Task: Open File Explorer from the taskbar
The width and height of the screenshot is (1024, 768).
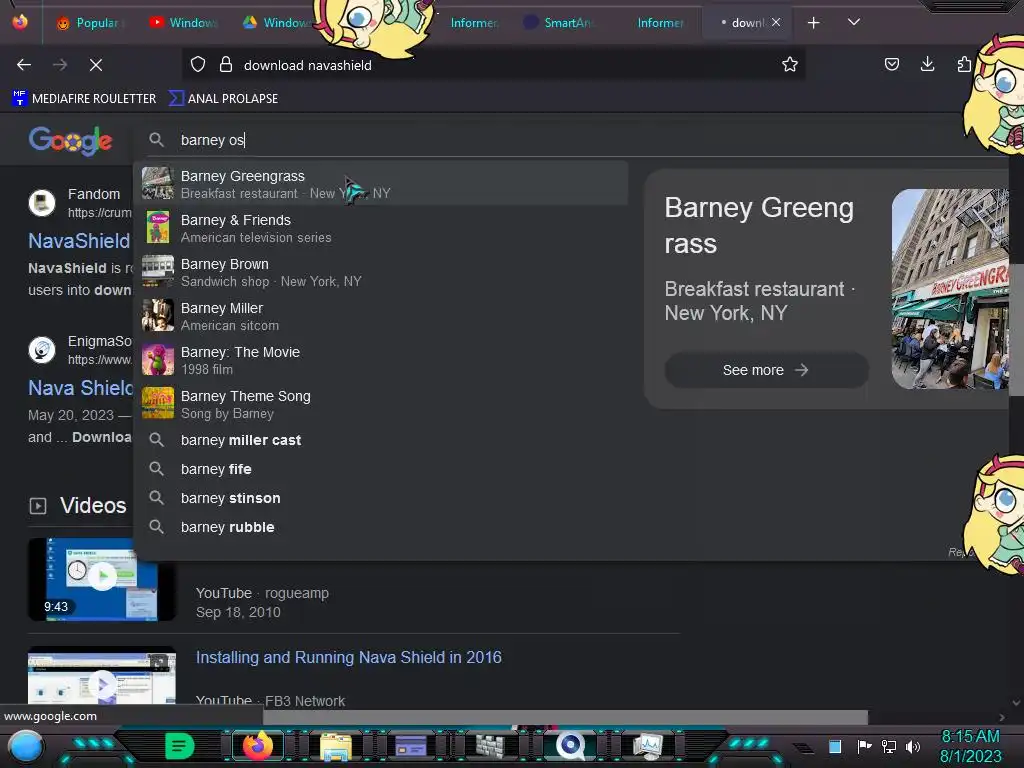Action: pyautogui.click(x=336, y=746)
